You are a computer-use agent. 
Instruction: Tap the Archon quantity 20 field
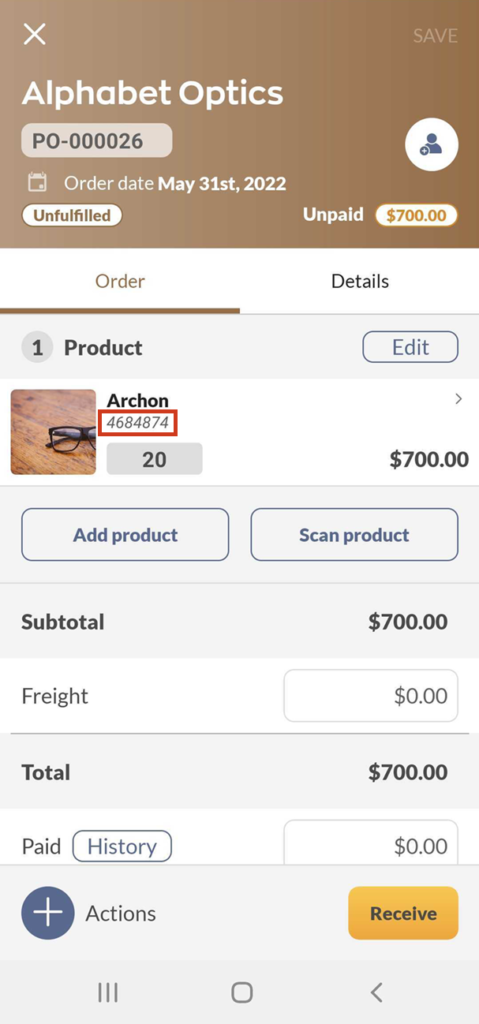click(154, 459)
